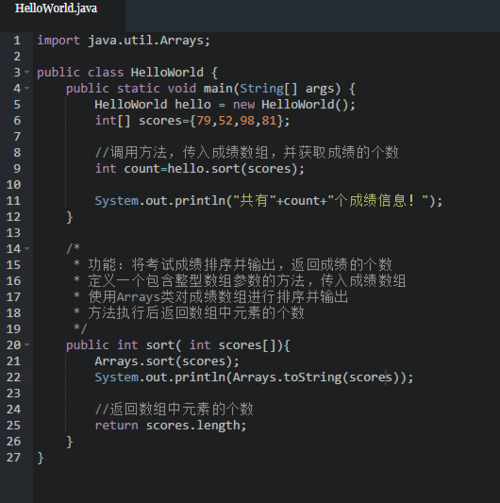The height and width of the screenshot is (503, 500).
Task: Collapse the block comment fold arrow
Action: pos(27,249)
